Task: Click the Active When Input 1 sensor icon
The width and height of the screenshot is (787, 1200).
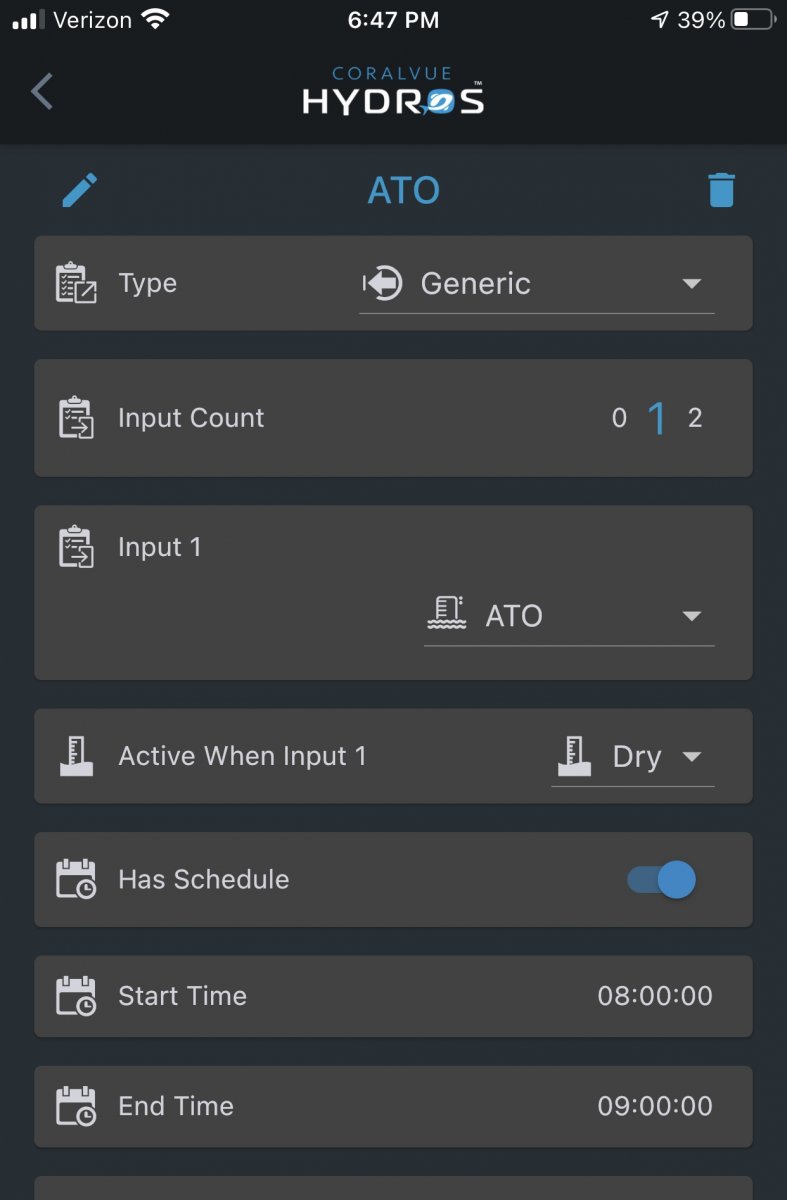Action: click(x=76, y=756)
